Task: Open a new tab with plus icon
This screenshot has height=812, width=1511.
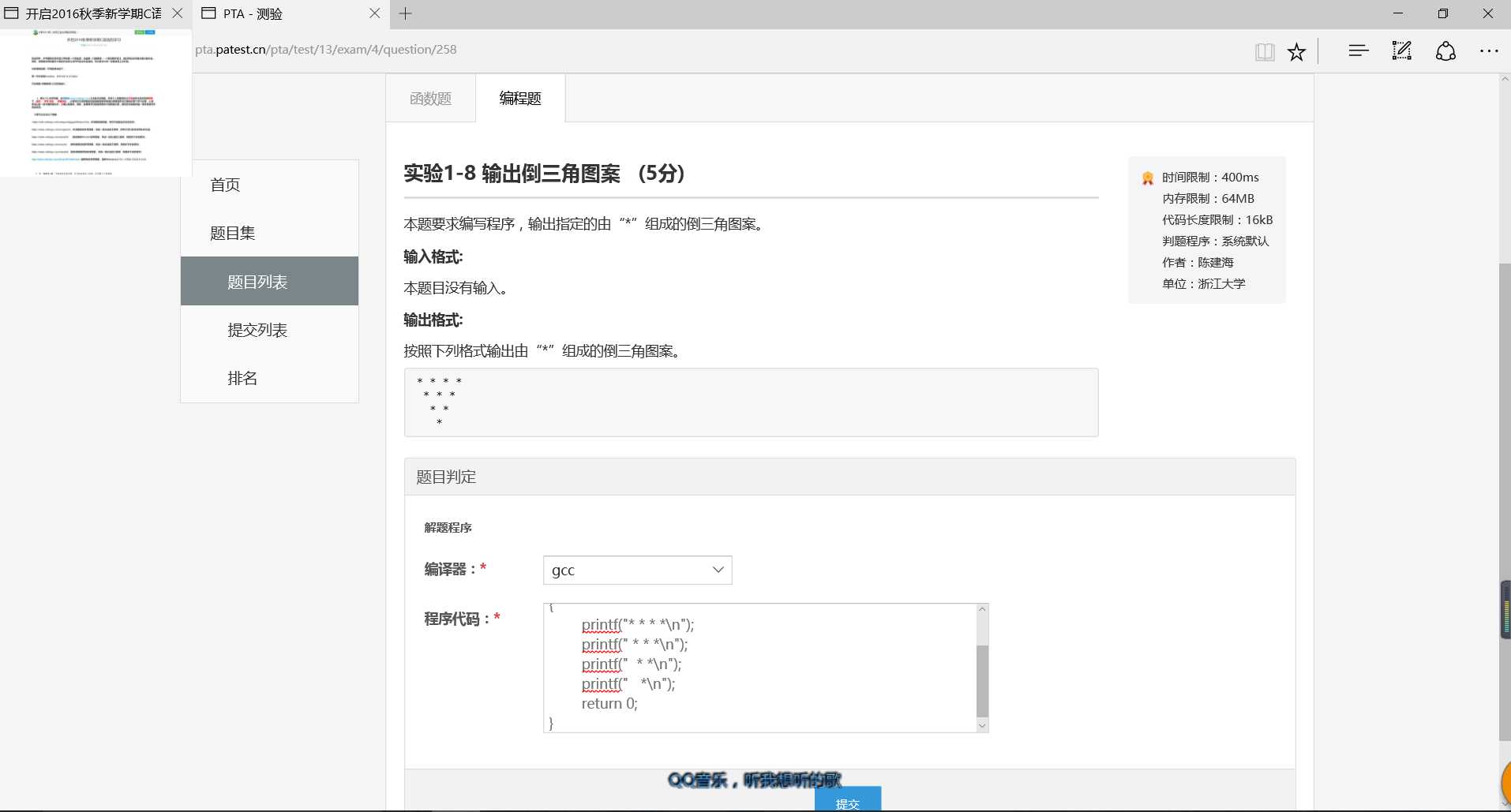Action: pos(406,13)
